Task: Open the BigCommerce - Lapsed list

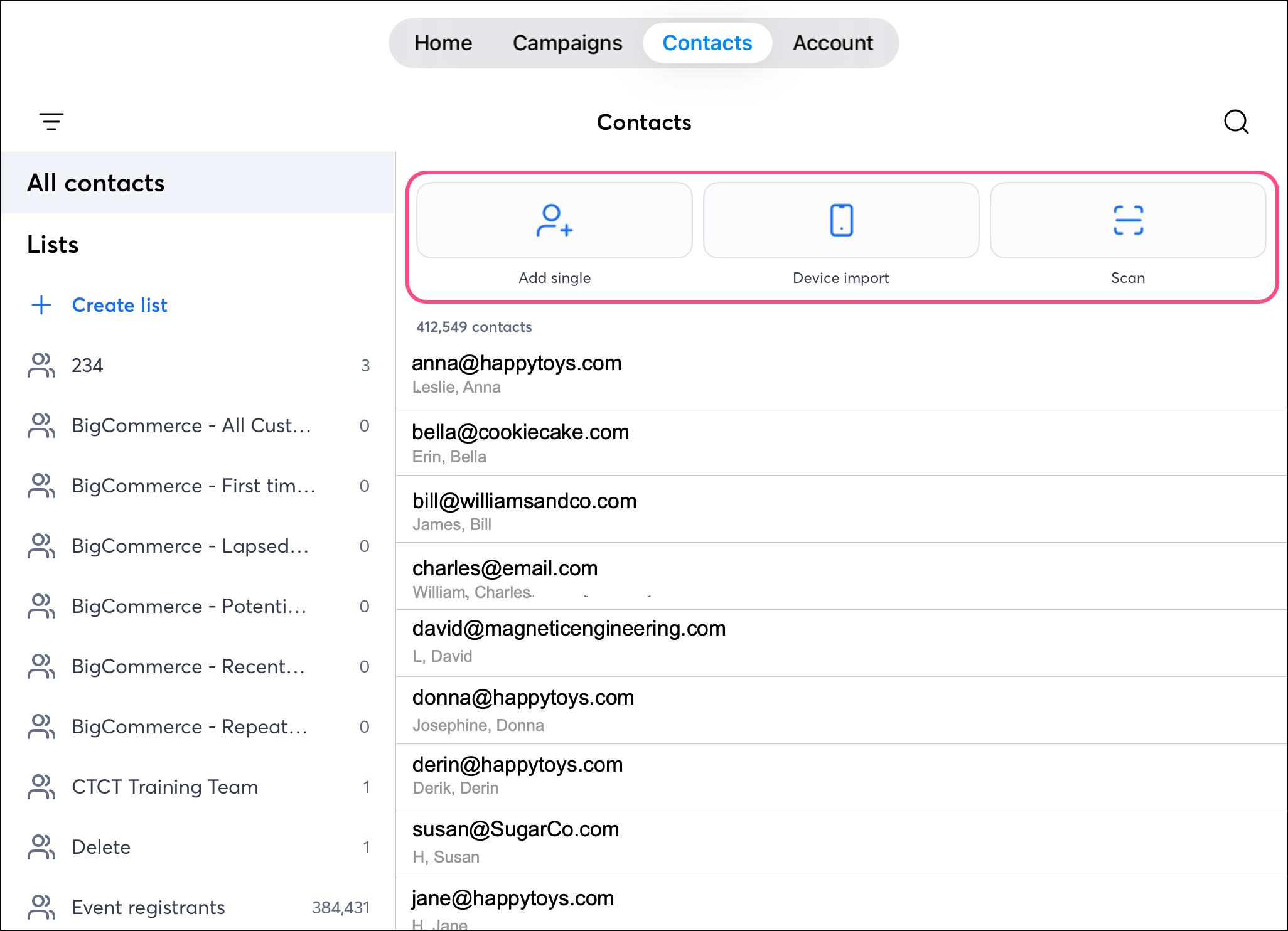Action: (x=190, y=546)
